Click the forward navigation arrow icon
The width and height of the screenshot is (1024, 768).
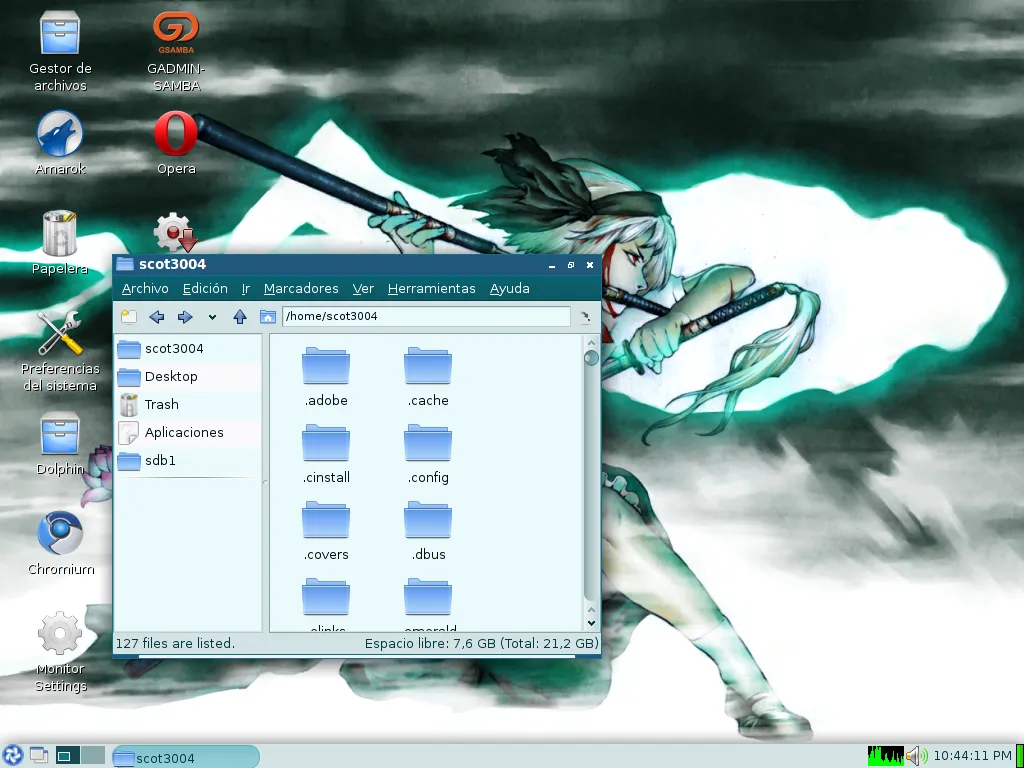pyautogui.click(x=184, y=316)
